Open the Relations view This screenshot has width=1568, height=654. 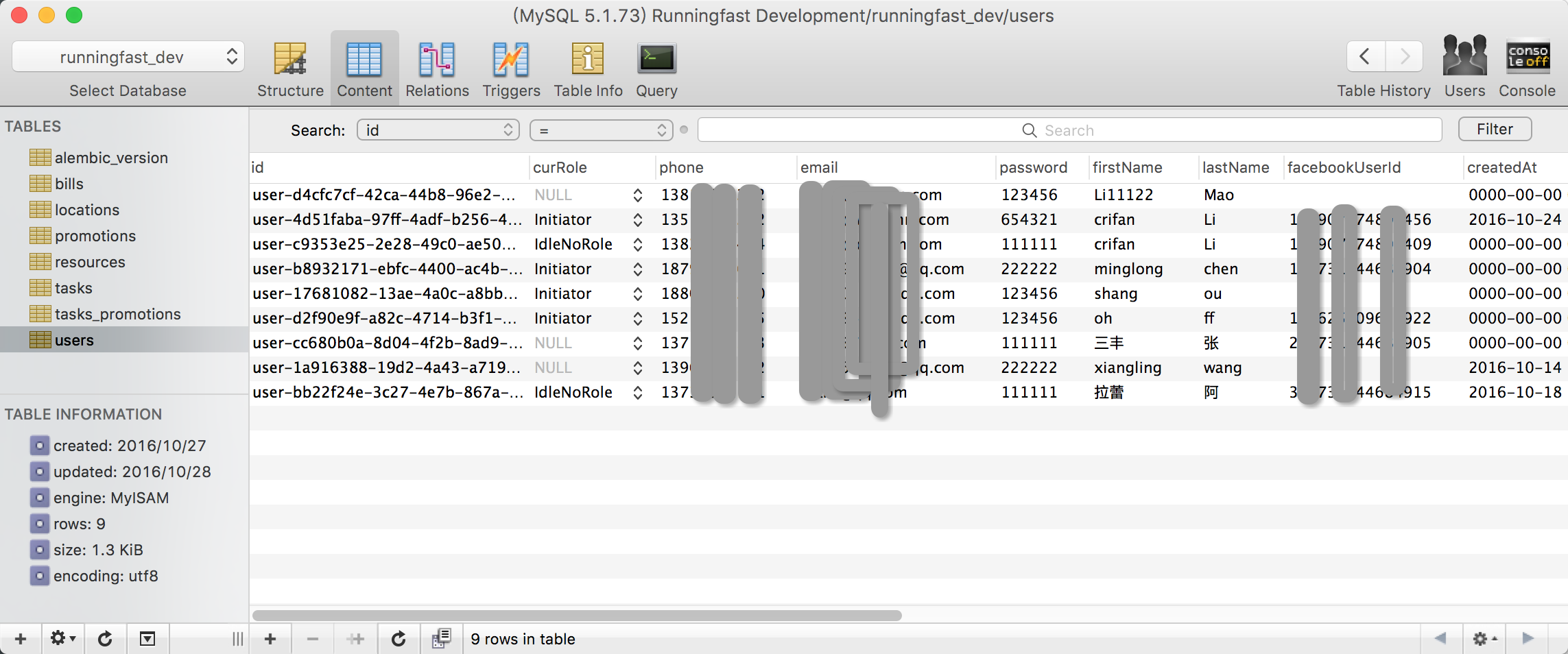pyautogui.click(x=437, y=69)
